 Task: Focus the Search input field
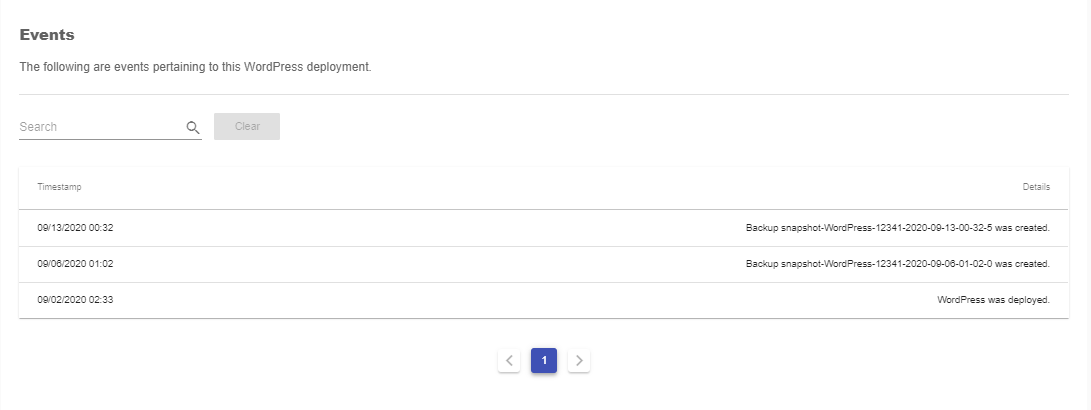coord(101,127)
